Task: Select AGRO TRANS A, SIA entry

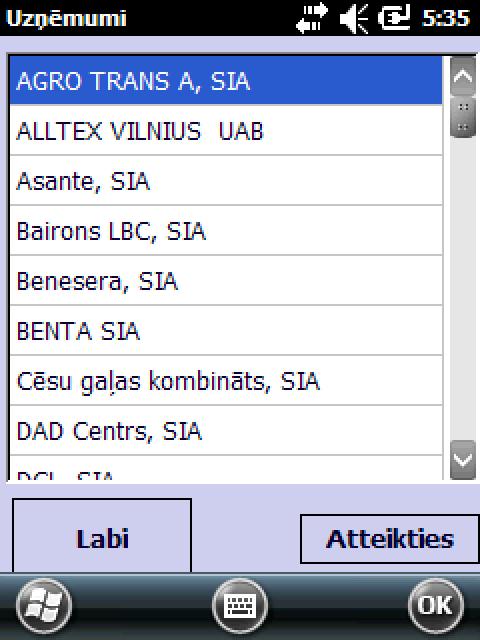Action: (x=226, y=80)
